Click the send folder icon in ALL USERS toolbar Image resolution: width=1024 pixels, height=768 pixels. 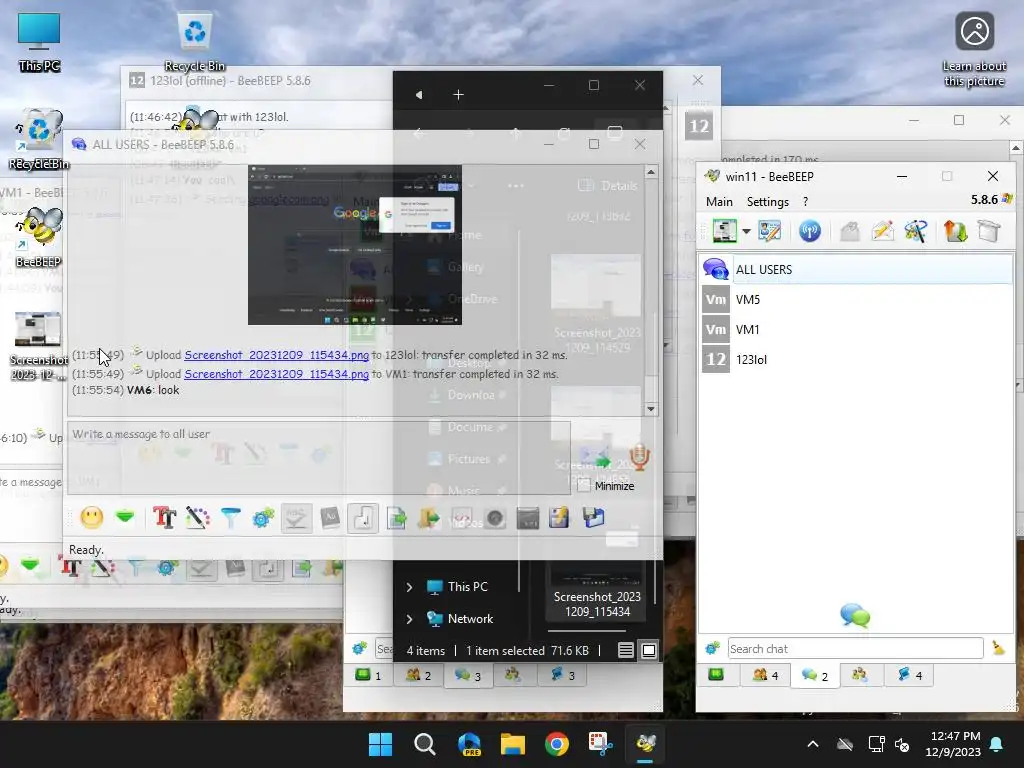pos(429,518)
